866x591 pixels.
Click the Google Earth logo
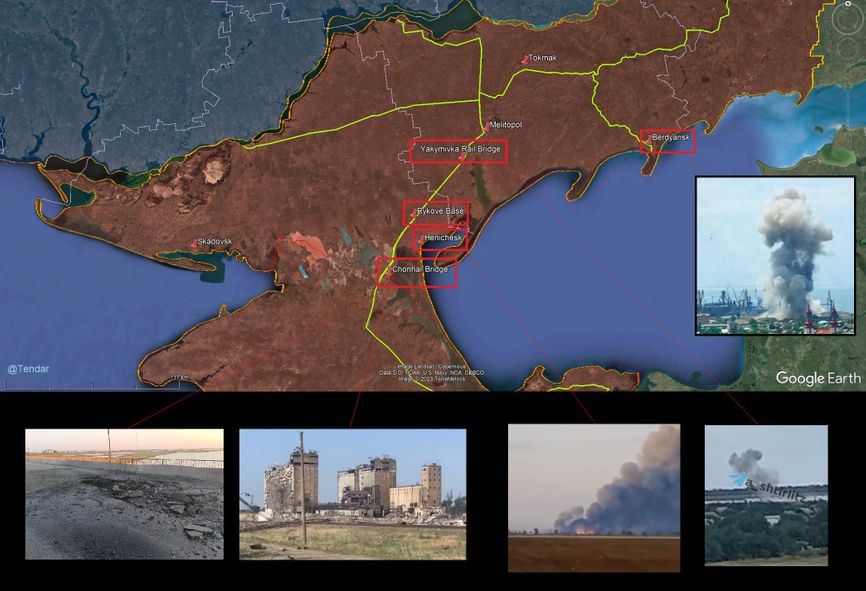pyautogui.click(x=818, y=378)
